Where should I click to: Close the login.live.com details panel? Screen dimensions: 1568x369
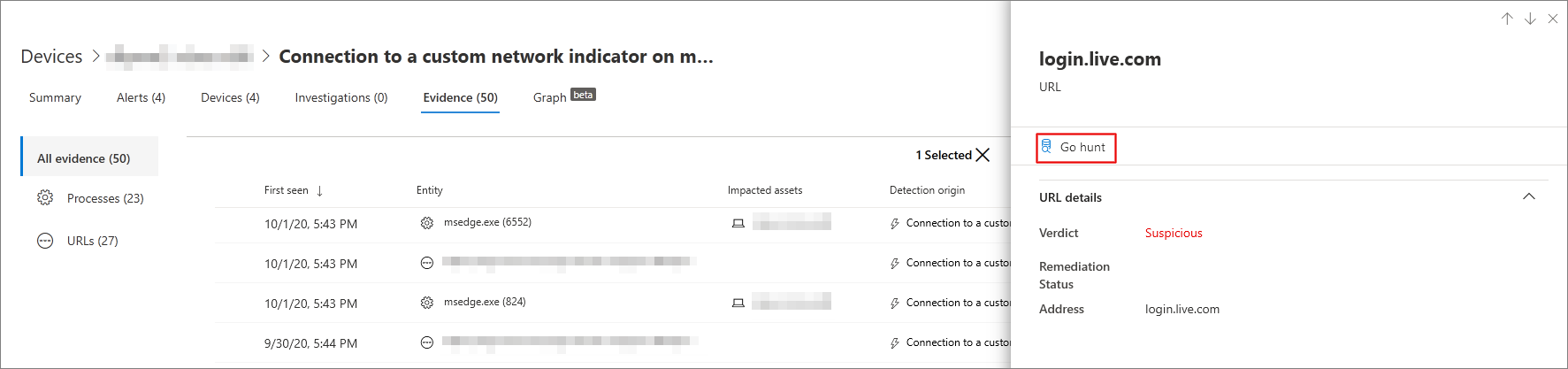[1553, 19]
